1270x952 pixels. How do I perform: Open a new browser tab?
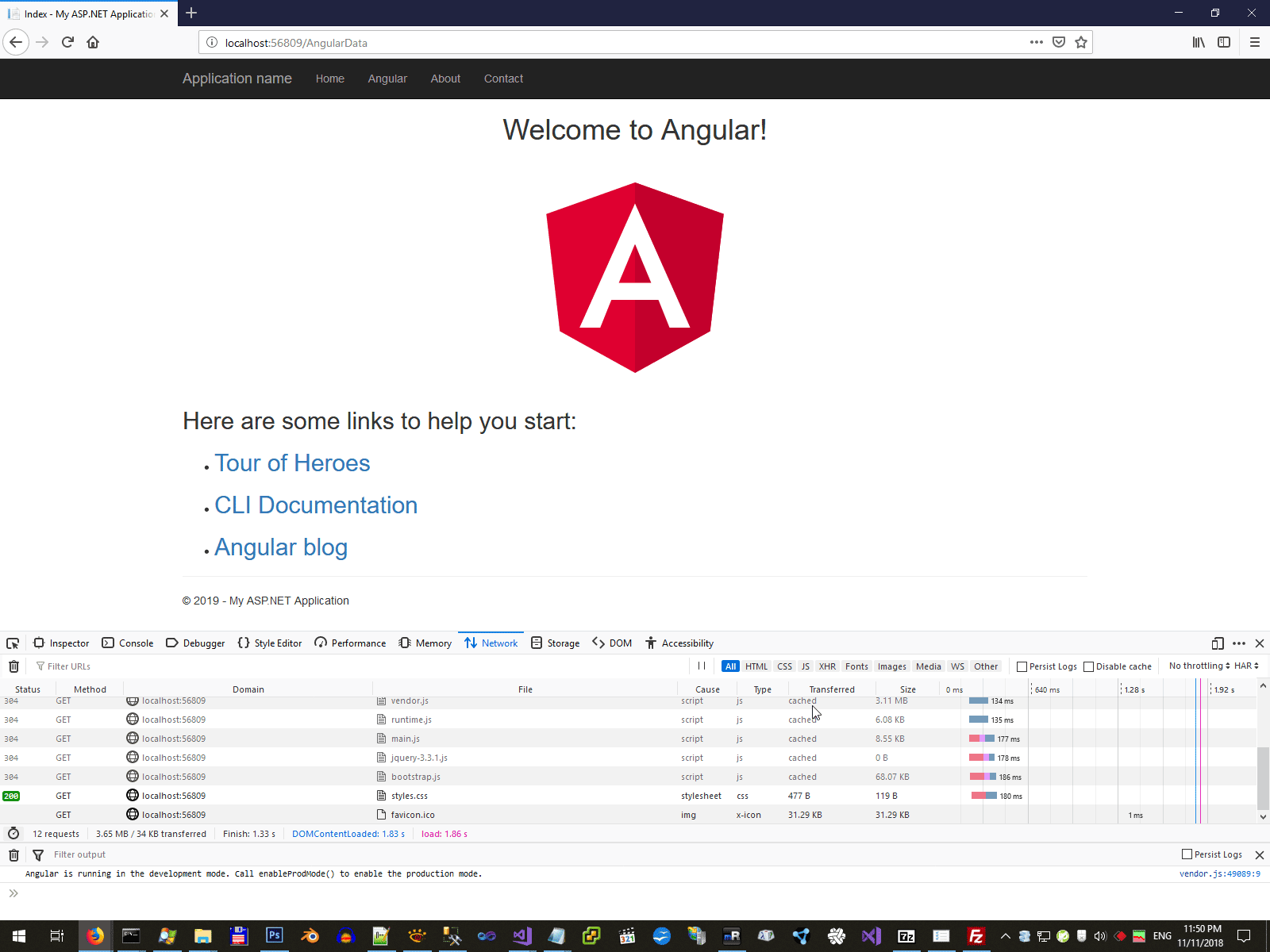pos(191,13)
